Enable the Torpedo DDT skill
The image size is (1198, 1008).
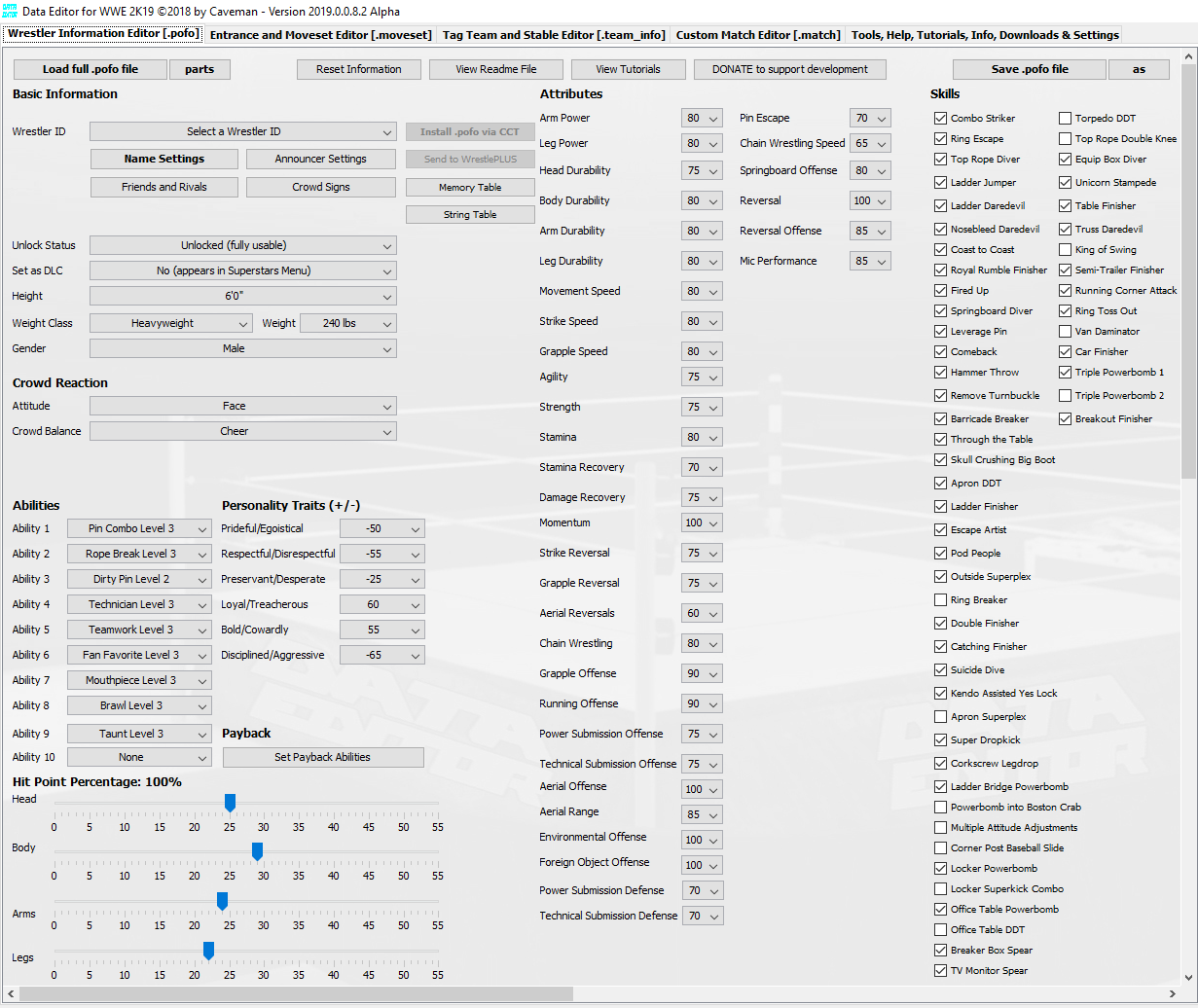coord(1065,119)
